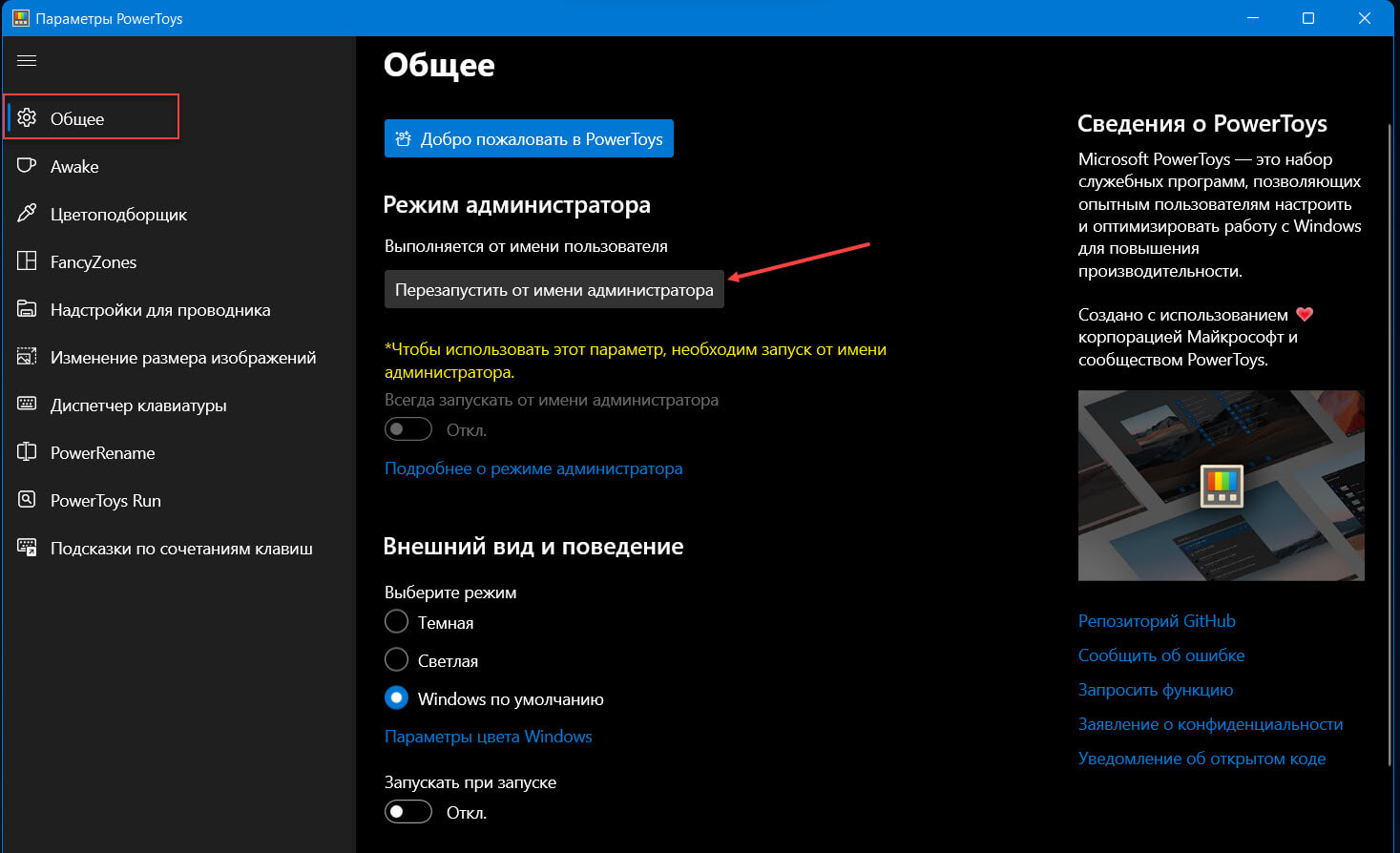The height and width of the screenshot is (853, 1400).
Task: Click Запросить функцию link
Action: click(1156, 690)
